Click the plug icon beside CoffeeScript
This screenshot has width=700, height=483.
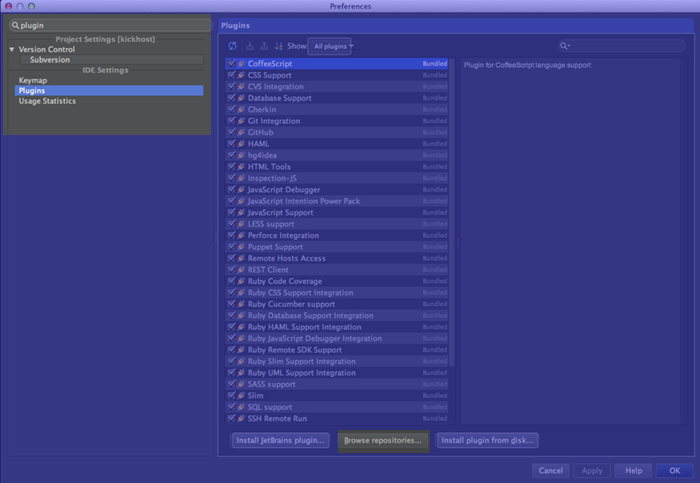coord(241,64)
